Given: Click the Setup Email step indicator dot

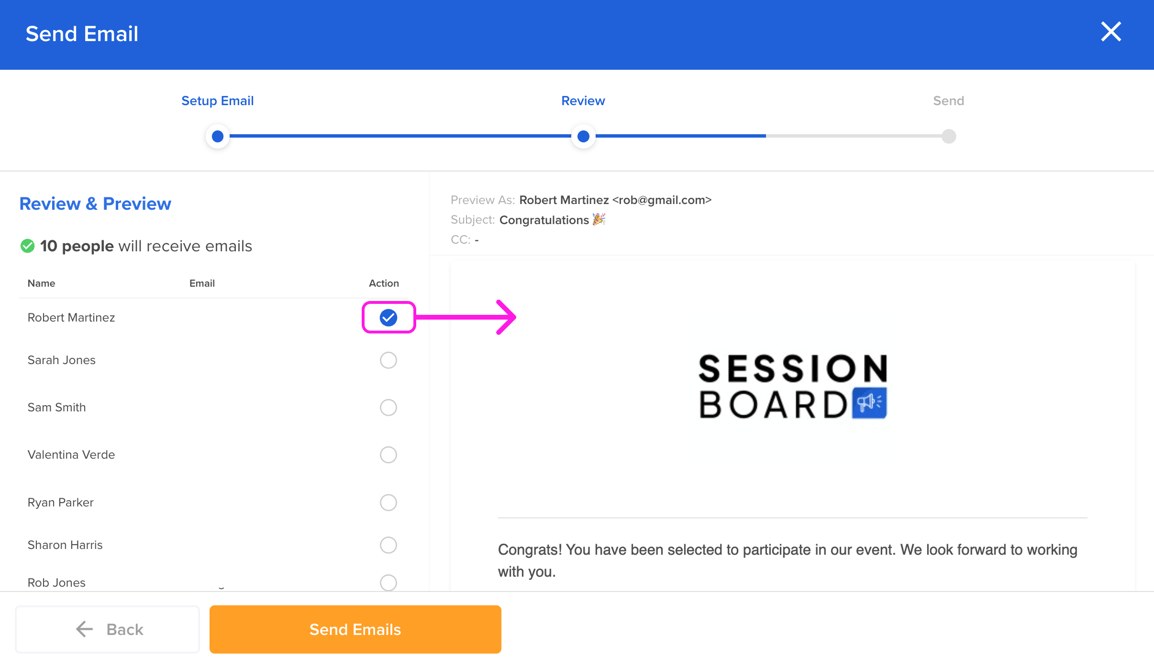Looking at the screenshot, I should [217, 136].
